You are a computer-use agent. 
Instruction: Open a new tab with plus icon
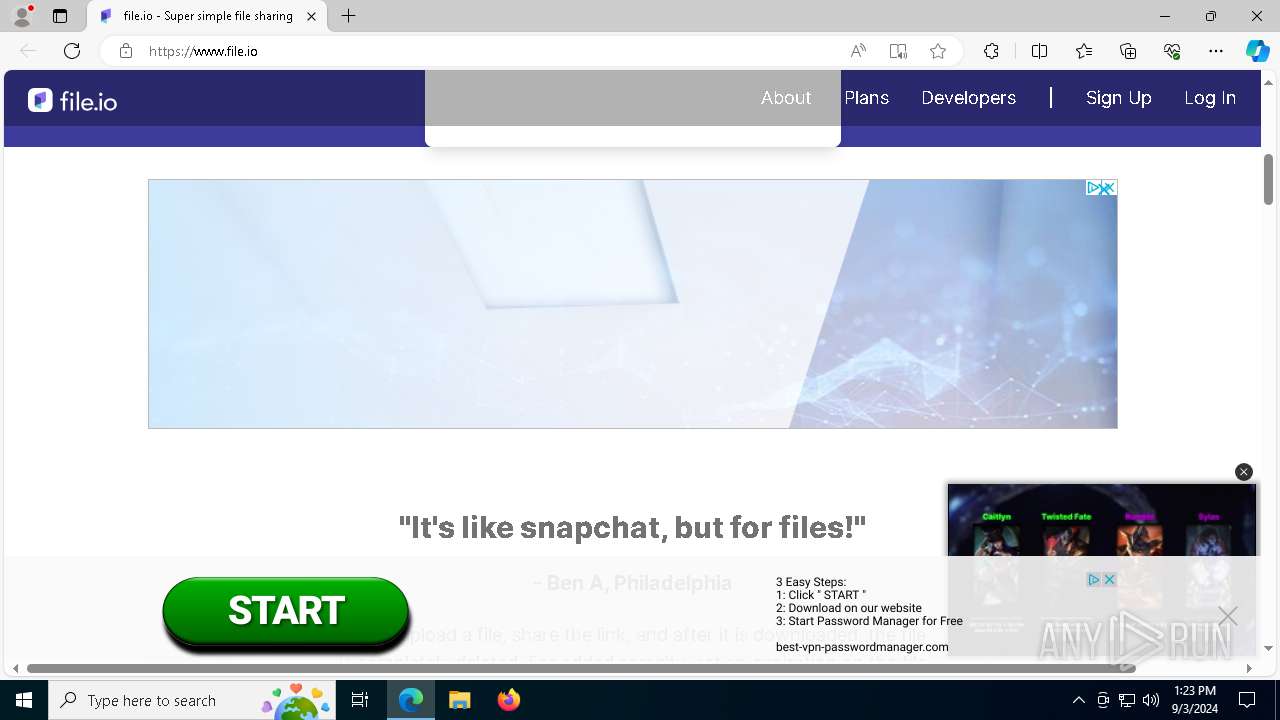coord(348,16)
